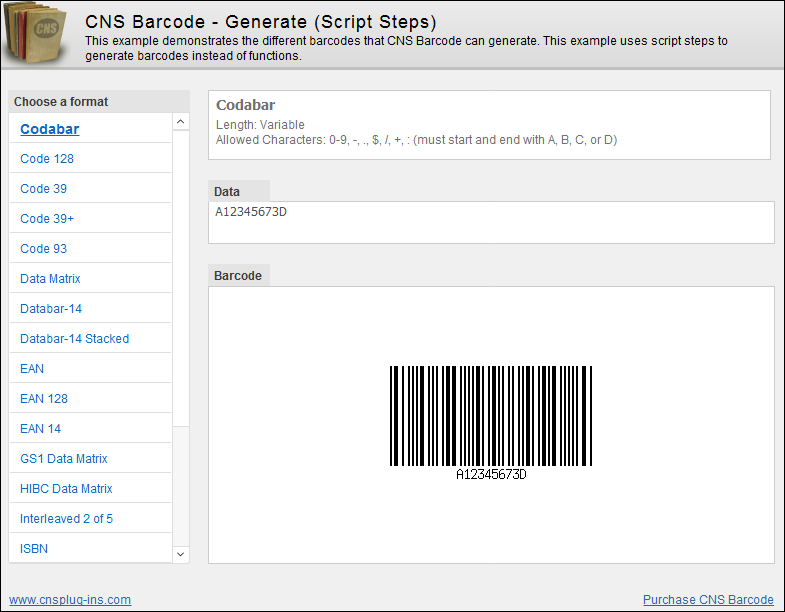
Task: Click the A12345673D caption under barcode
Action: 491,474
